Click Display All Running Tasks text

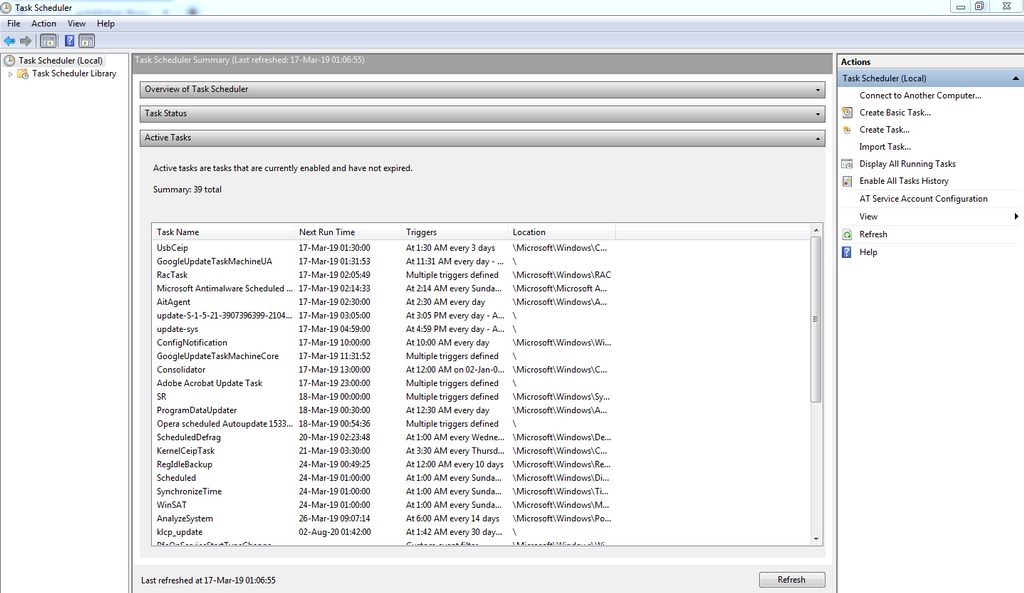[907, 164]
